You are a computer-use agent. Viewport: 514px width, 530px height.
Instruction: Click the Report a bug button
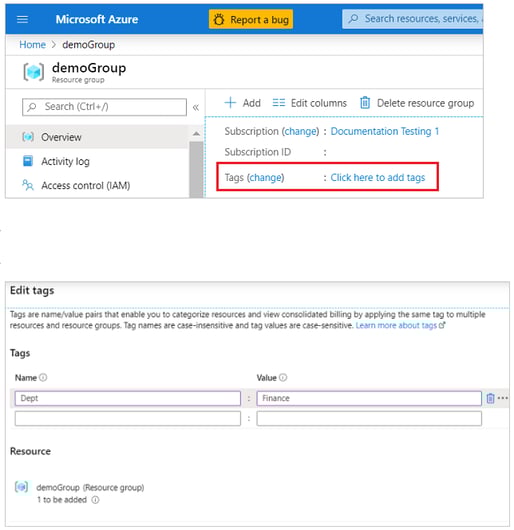[x=251, y=19]
